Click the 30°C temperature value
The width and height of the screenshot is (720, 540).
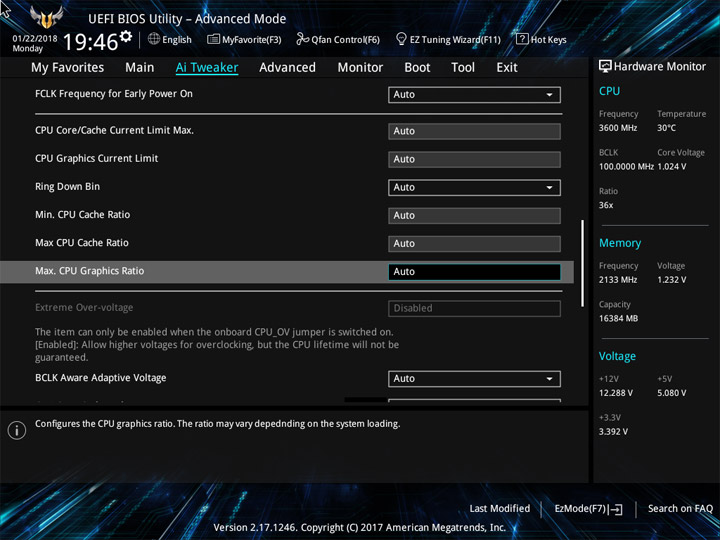tap(666, 128)
